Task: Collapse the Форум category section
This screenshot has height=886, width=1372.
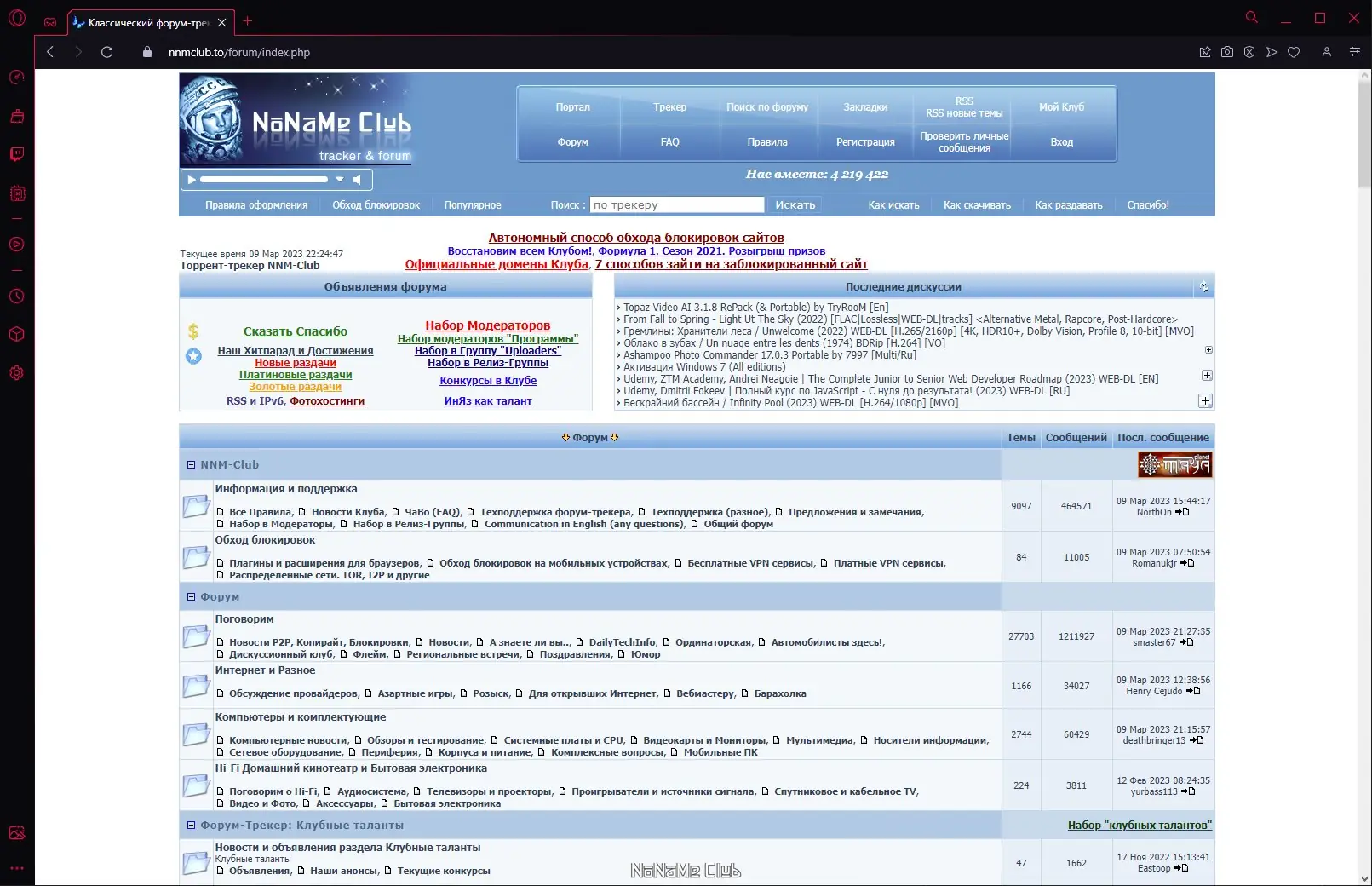Action: click(x=192, y=597)
